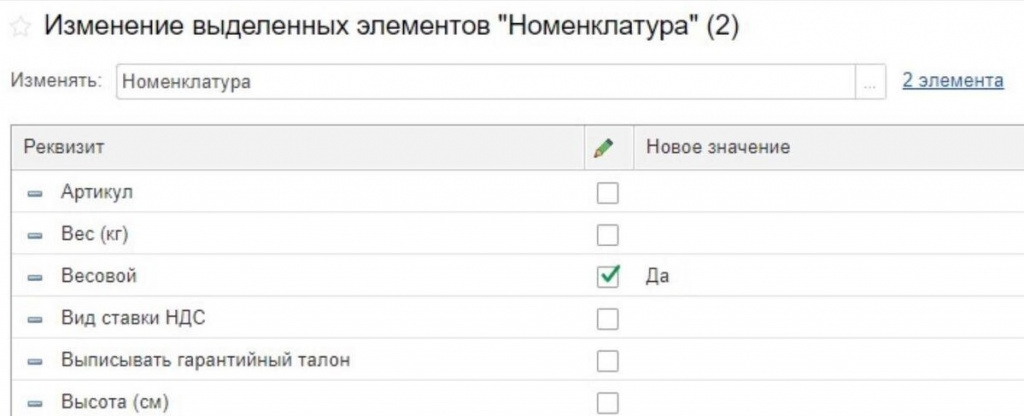The image size is (1024, 416).
Task: Click the Изменять input field with Номенклатура
Action: (x=485, y=83)
